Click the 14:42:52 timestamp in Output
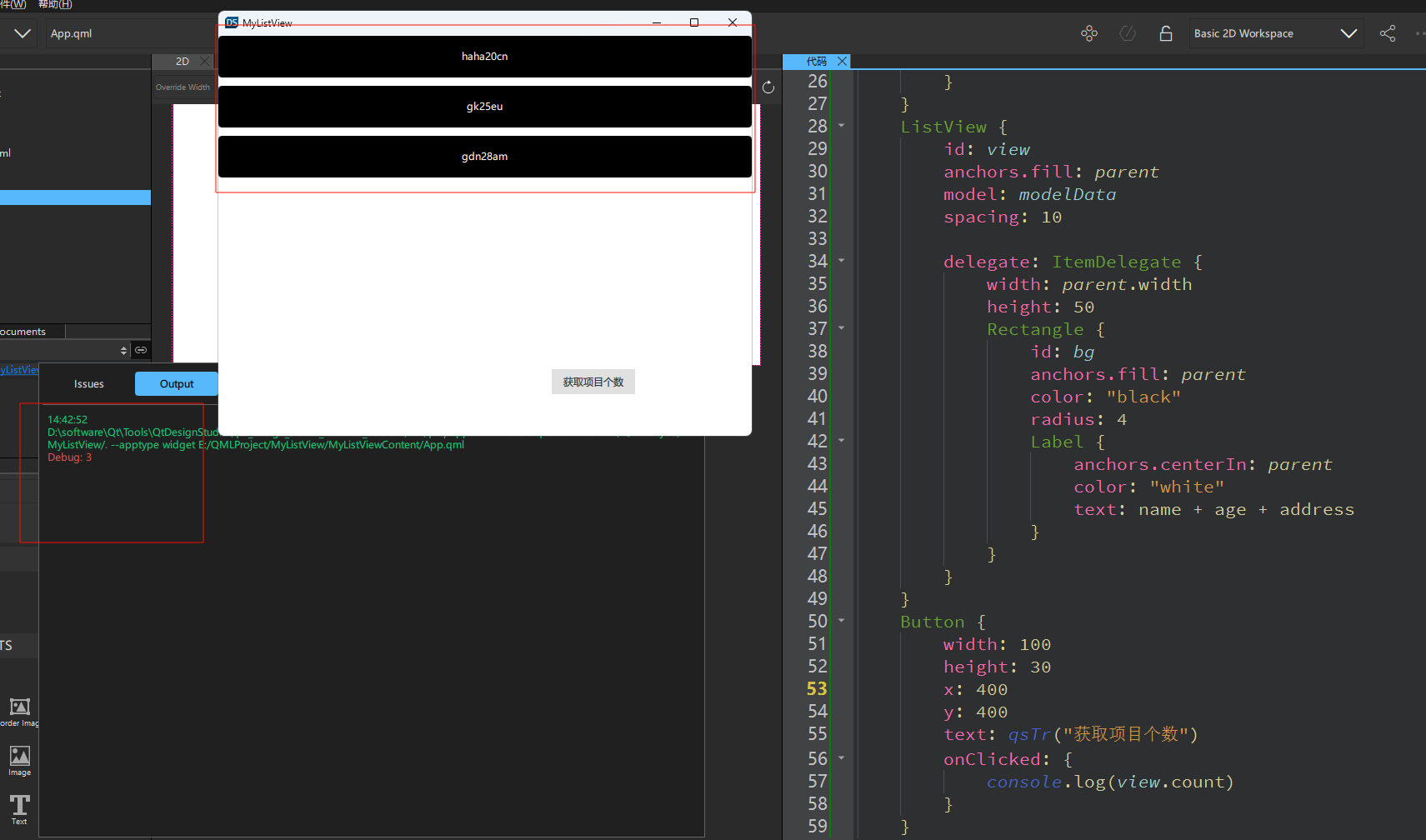Image resolution: width=1426 pixels, height=840 pixels. pyautogui.click(x=68, y=420)
